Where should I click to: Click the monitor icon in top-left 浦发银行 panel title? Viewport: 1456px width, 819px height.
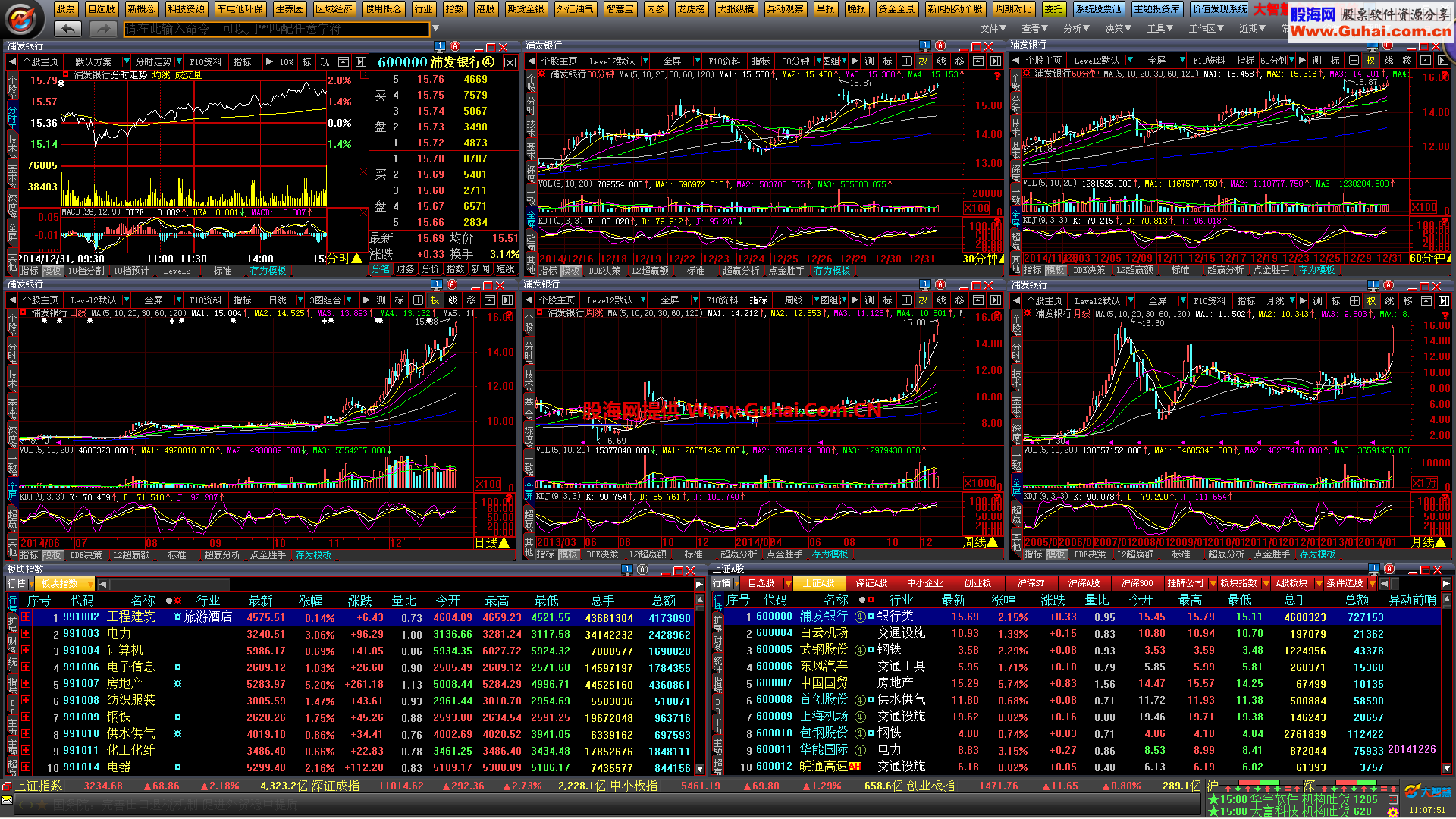(x=439, y=46)
